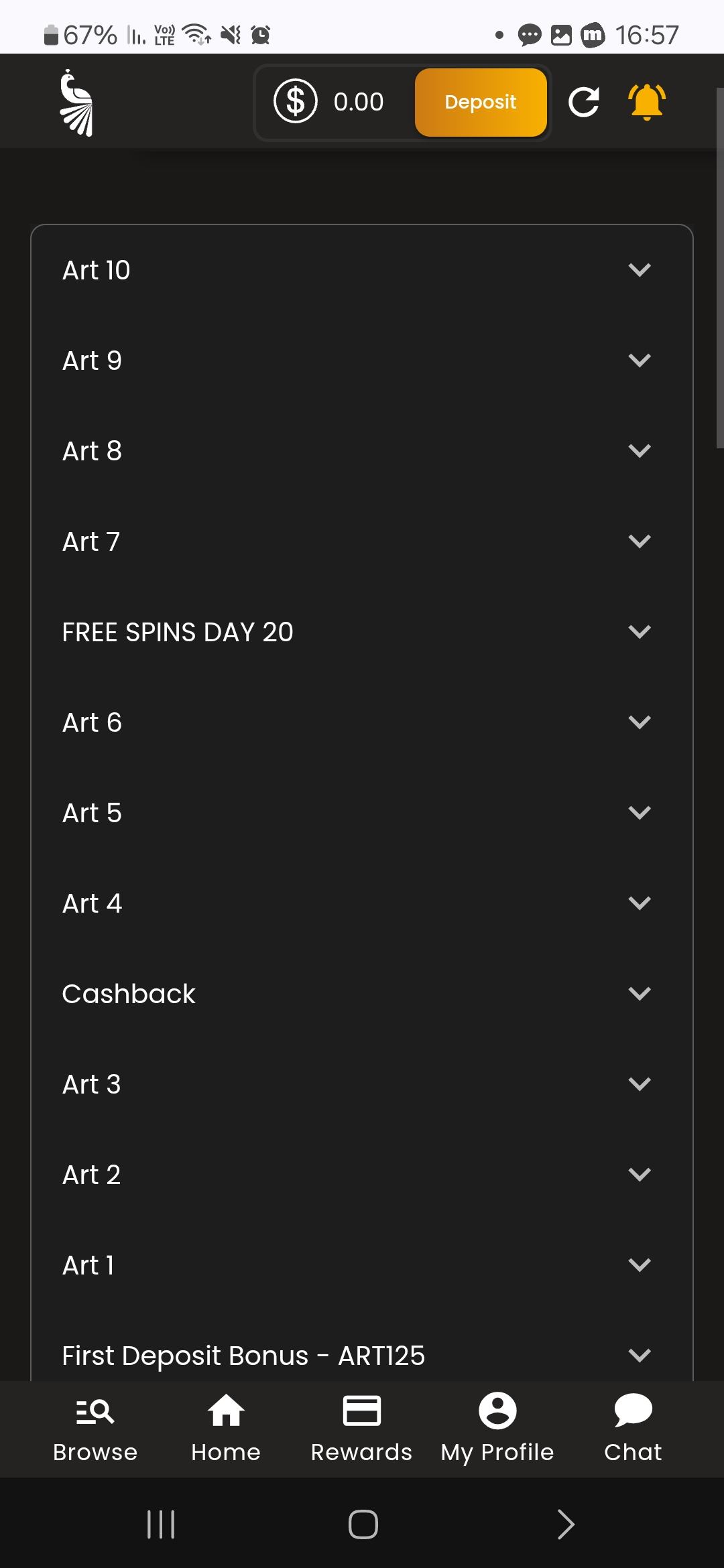Tap the peacock logo icon

click(x=77, y=103)
